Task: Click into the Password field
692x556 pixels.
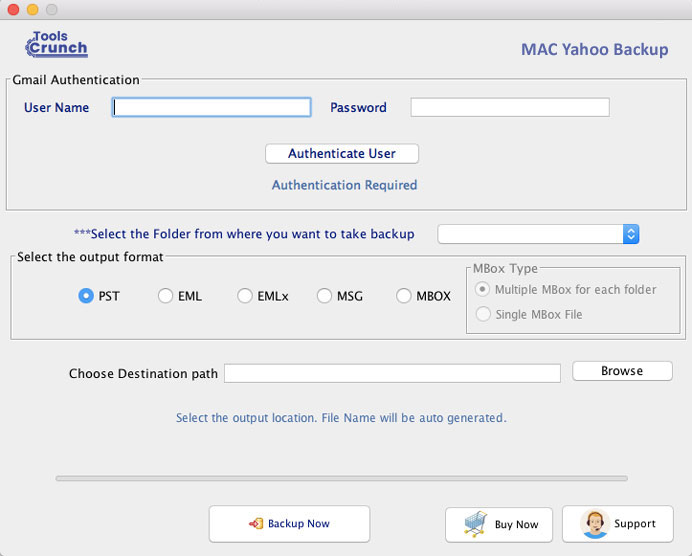Action: (510, 107)
